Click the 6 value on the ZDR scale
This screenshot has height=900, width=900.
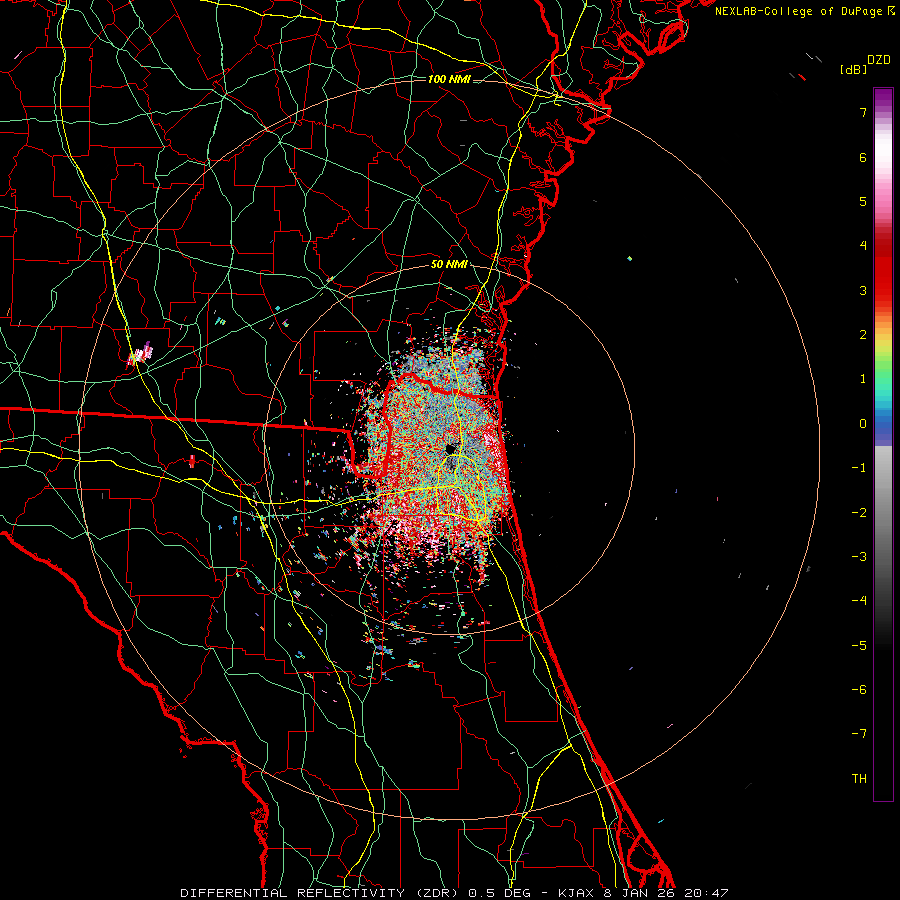[x=863, y=157]
